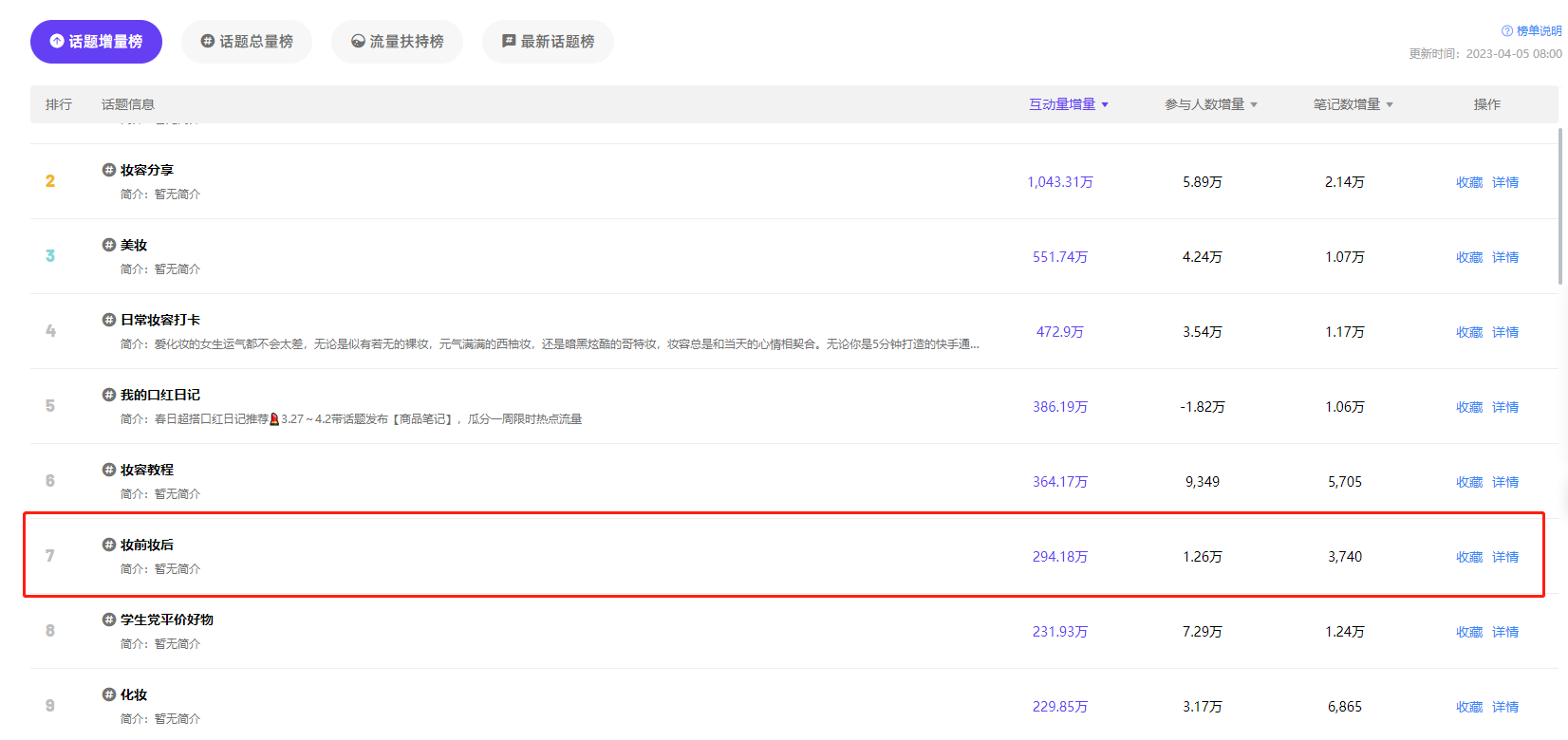This screenshot has width=1568, height=740.
Task: Open topic title 日常妆容打卡
Action: [x=160, y=320]
